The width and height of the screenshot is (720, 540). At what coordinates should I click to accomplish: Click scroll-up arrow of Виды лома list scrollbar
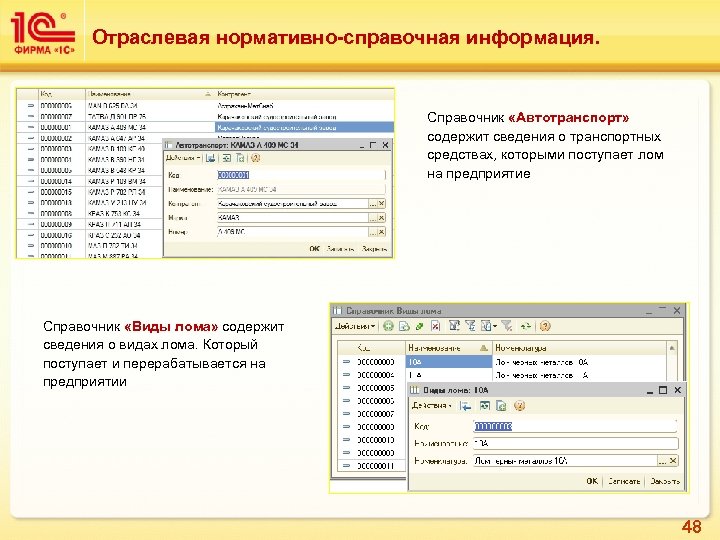tap(672, 348)
